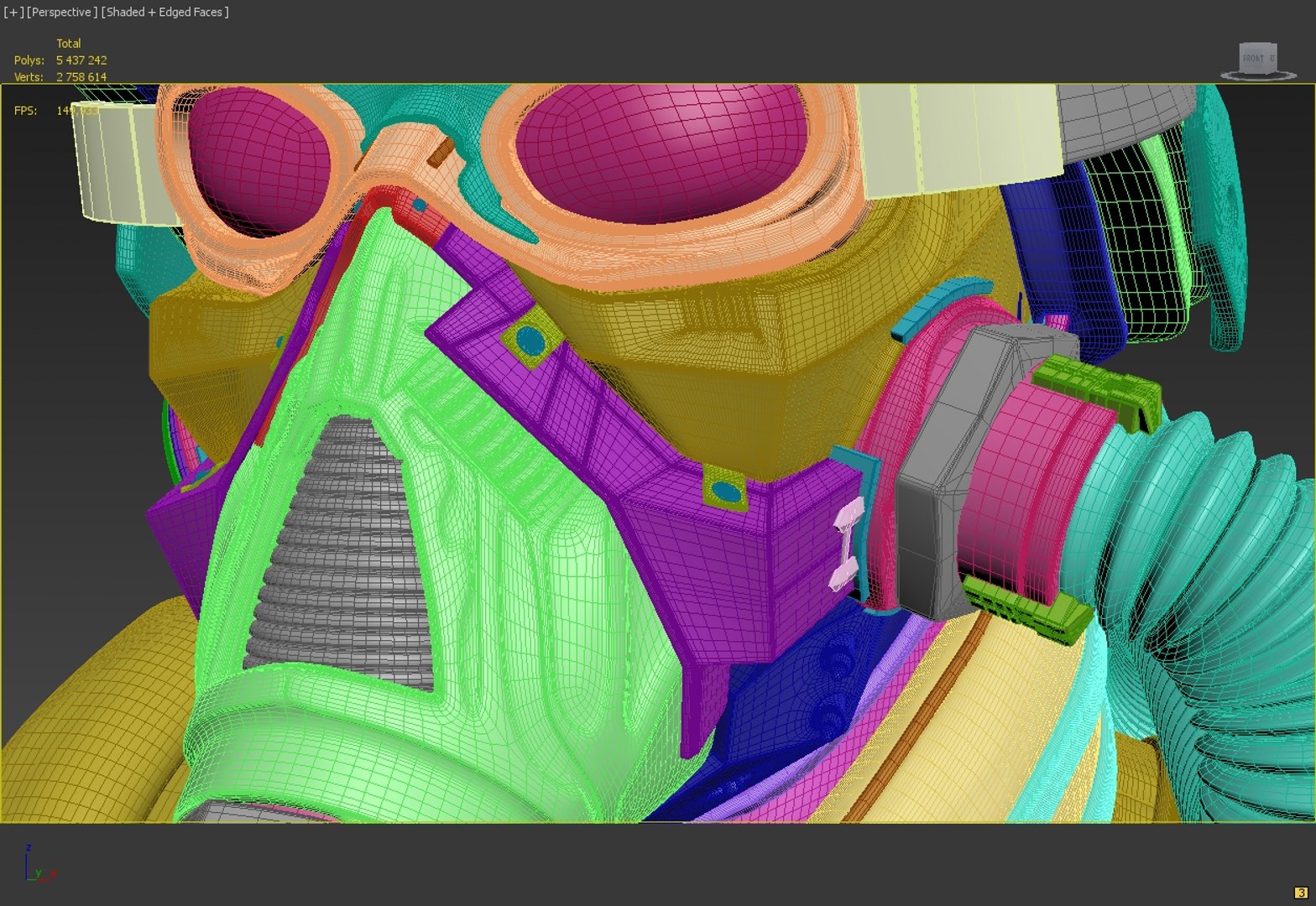
Task: Click the vertex count '2 758 614'
Action: pos(81,76)
